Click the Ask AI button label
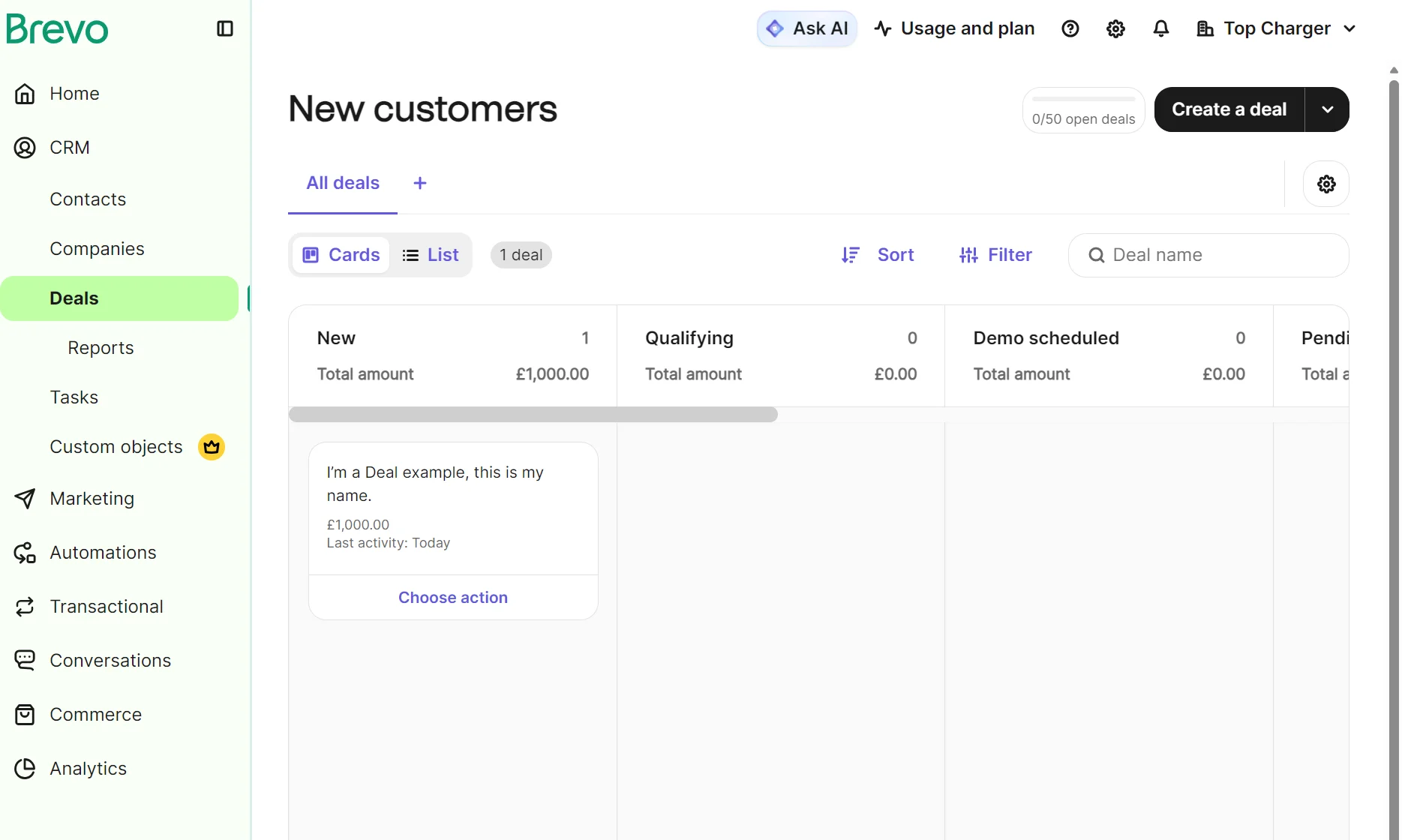 [821, 28]
